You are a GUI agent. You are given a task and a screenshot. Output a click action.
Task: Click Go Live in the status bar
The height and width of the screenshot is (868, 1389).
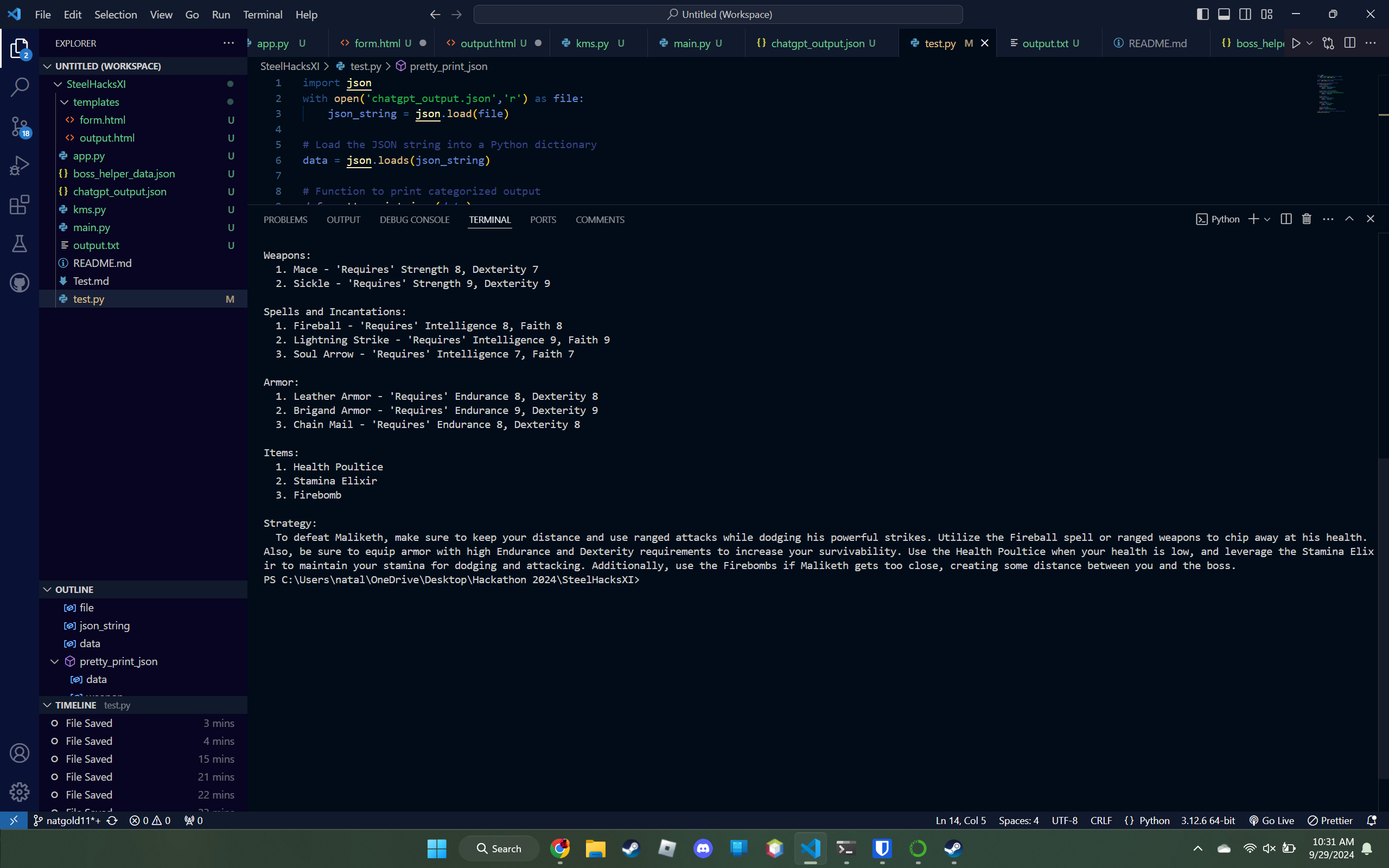[1271, 820]
